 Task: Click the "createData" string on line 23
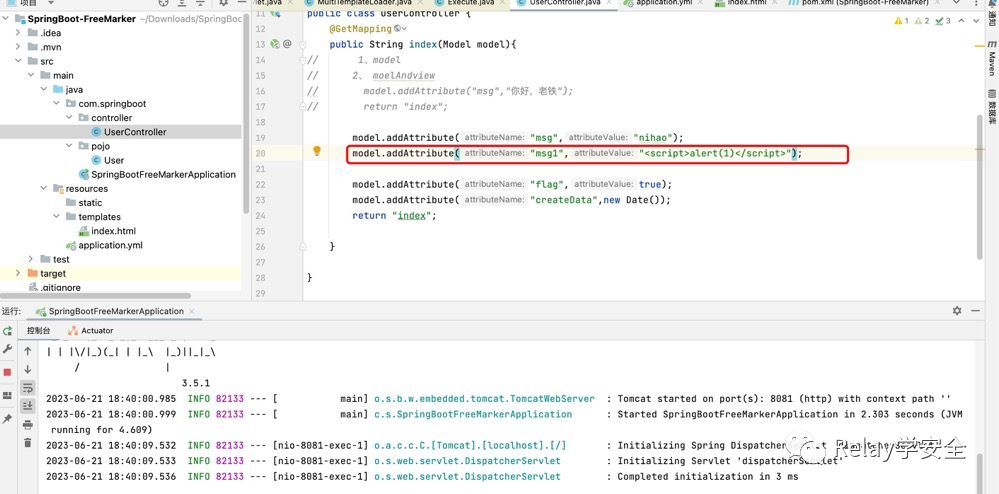point(566,200)
